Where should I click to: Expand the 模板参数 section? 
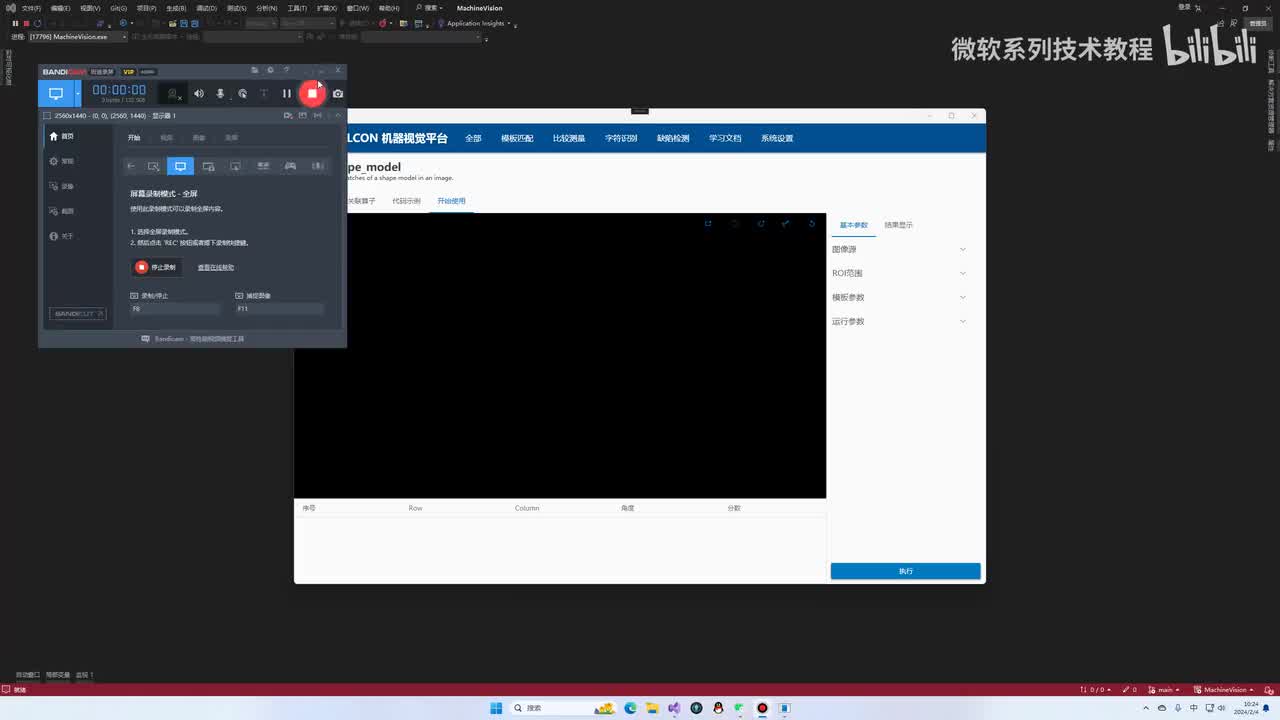coord(900,297)
